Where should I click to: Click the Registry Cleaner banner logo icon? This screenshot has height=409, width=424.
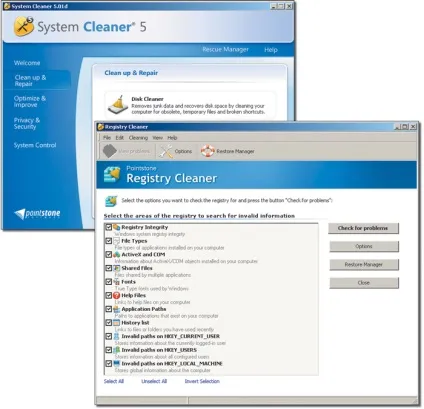112,175
